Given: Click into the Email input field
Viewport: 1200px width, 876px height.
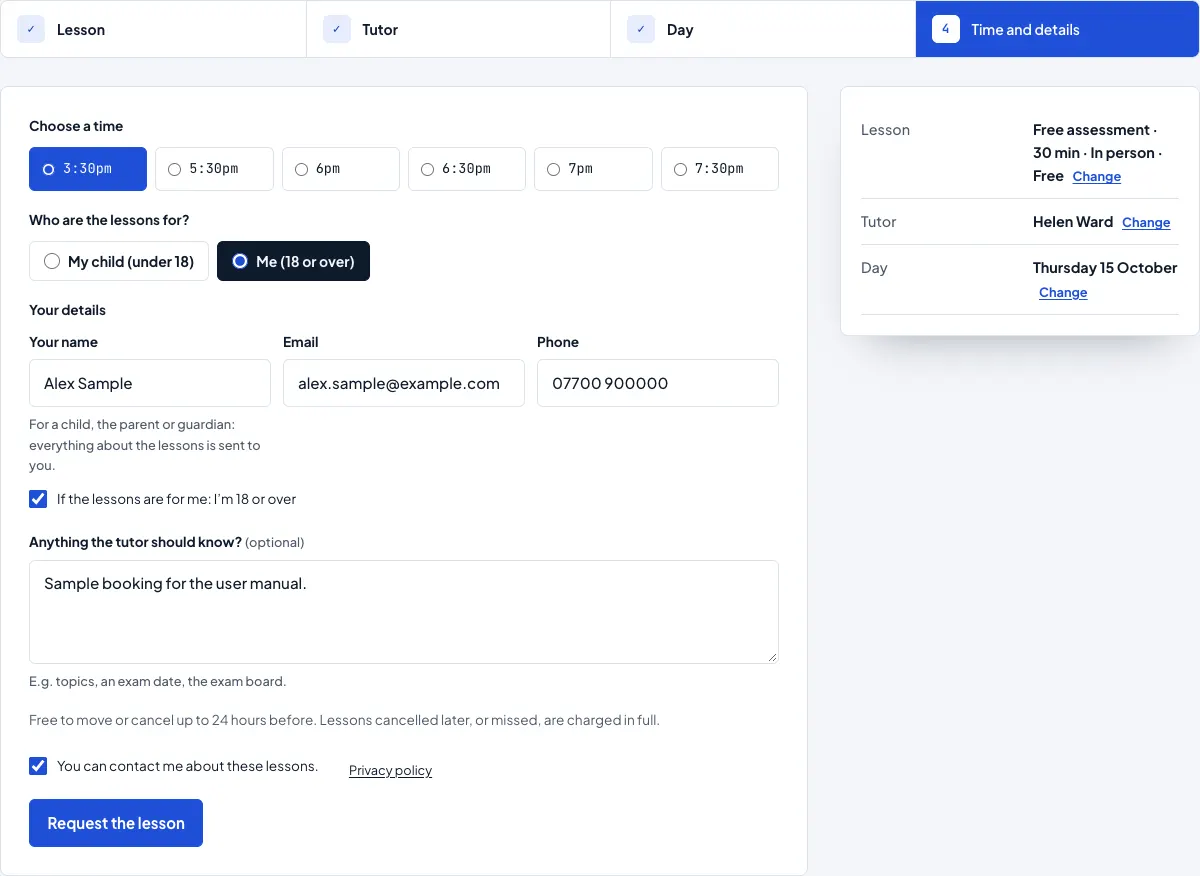Looking at the screenshot, I should click(x=404, y=383).
